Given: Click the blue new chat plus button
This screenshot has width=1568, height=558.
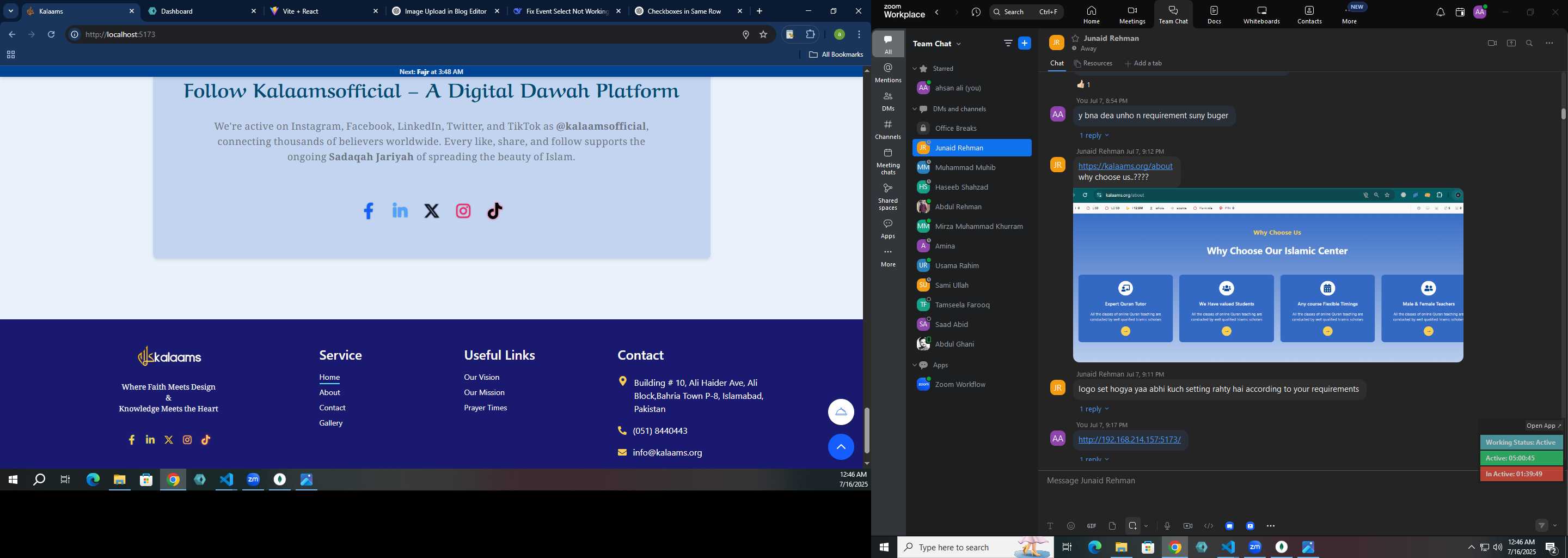Looking at the screenshot, I should coord(1025,43).
